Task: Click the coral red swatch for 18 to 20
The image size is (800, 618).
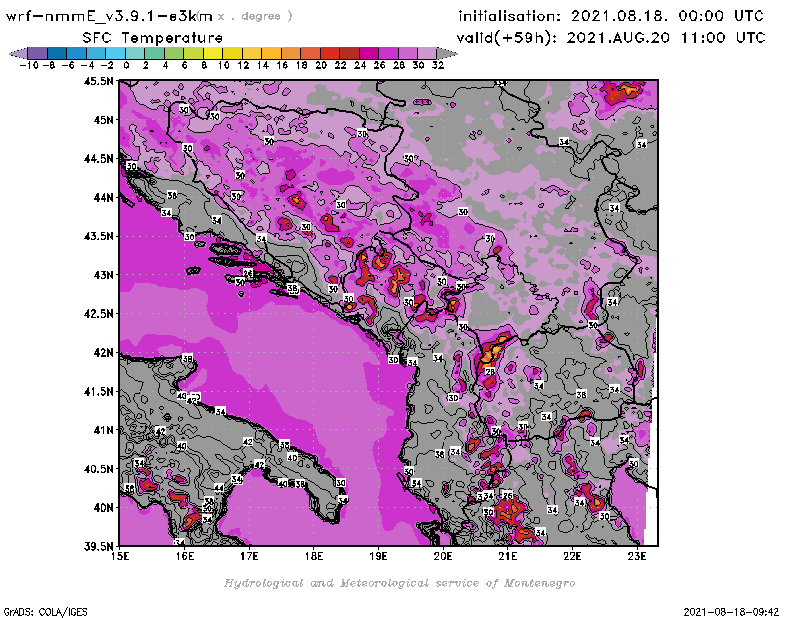Action: 310,53
